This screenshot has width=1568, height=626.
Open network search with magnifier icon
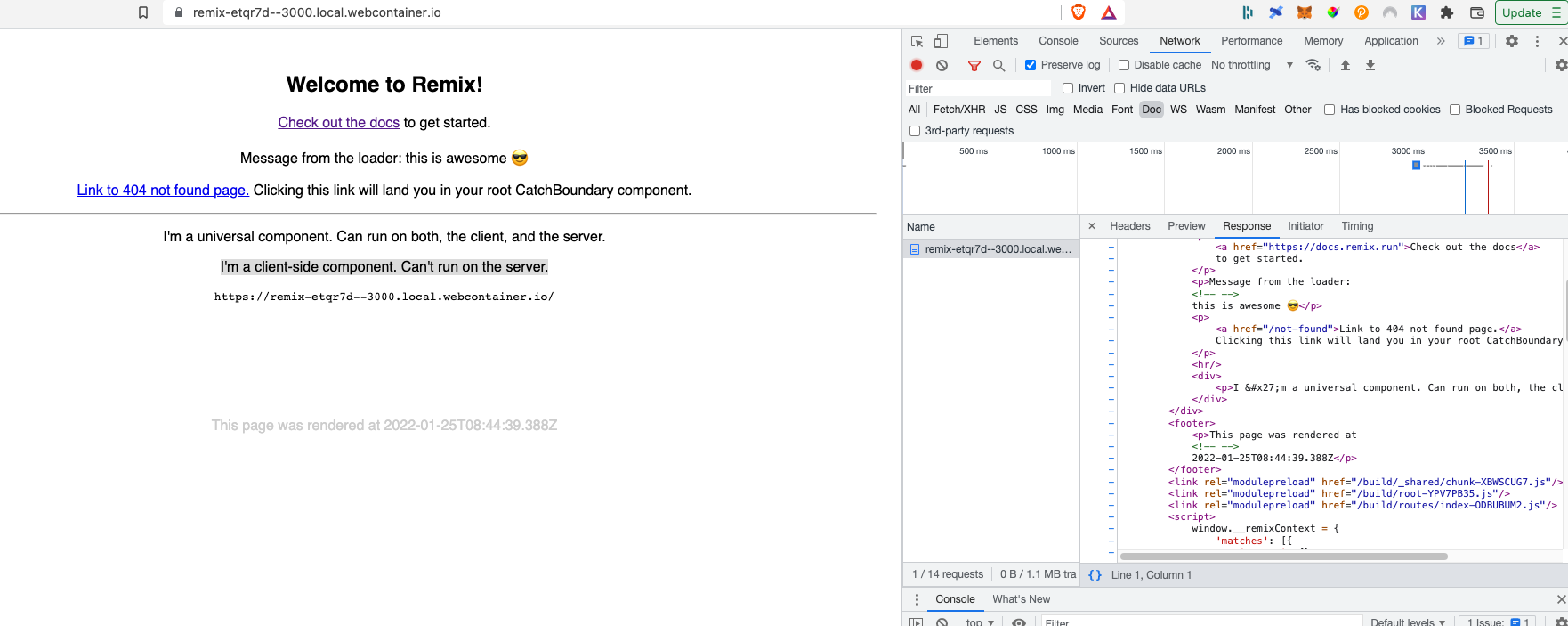[x=999, y=65]
